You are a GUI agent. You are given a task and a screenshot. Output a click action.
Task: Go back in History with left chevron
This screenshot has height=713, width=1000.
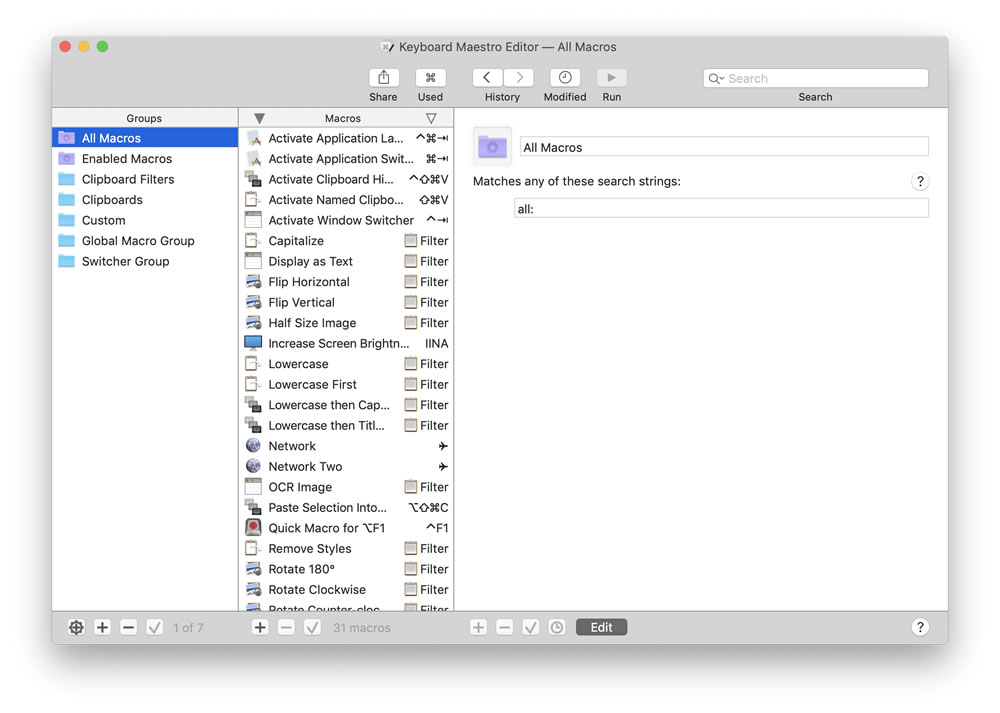[x=487, y=78]
